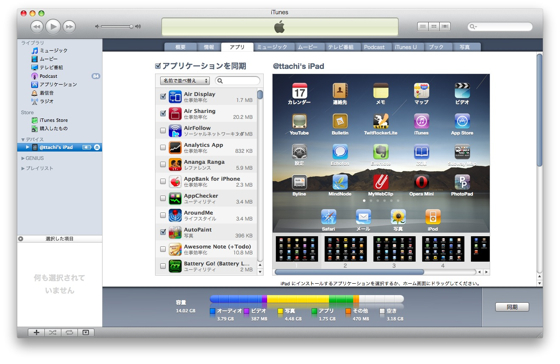Check the AppBank for iPhone checkbox
The image size is (560, 364).
(163, 181)
